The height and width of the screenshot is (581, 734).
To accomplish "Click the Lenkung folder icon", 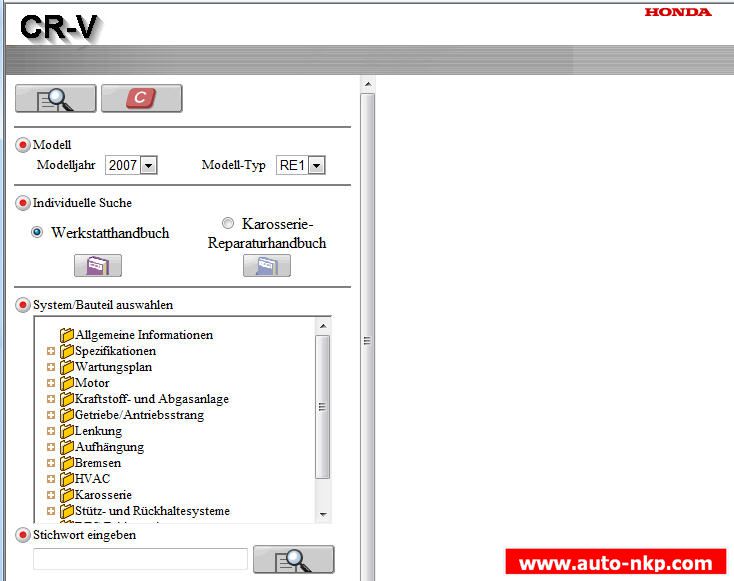I will pos(67,431).
